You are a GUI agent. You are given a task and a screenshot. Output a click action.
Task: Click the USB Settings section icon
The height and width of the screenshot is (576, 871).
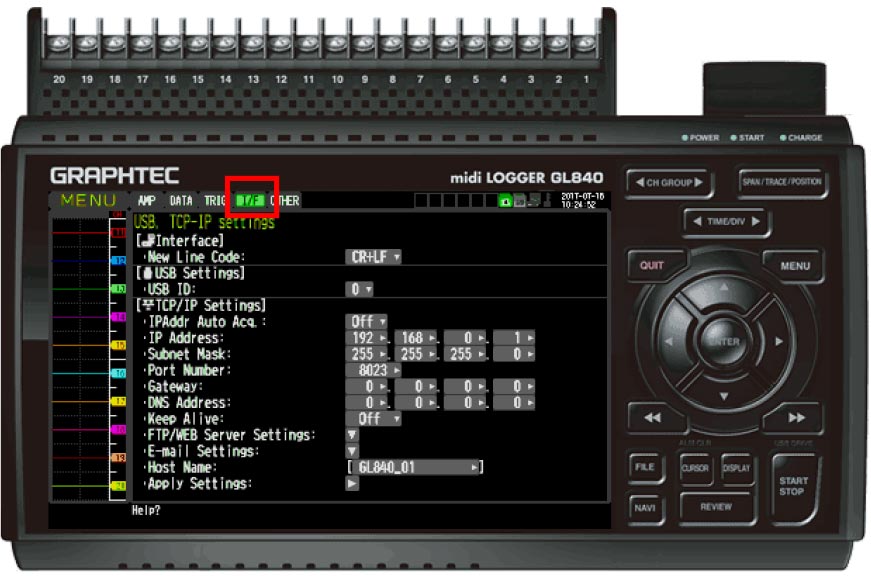click(x=147, y=273)
